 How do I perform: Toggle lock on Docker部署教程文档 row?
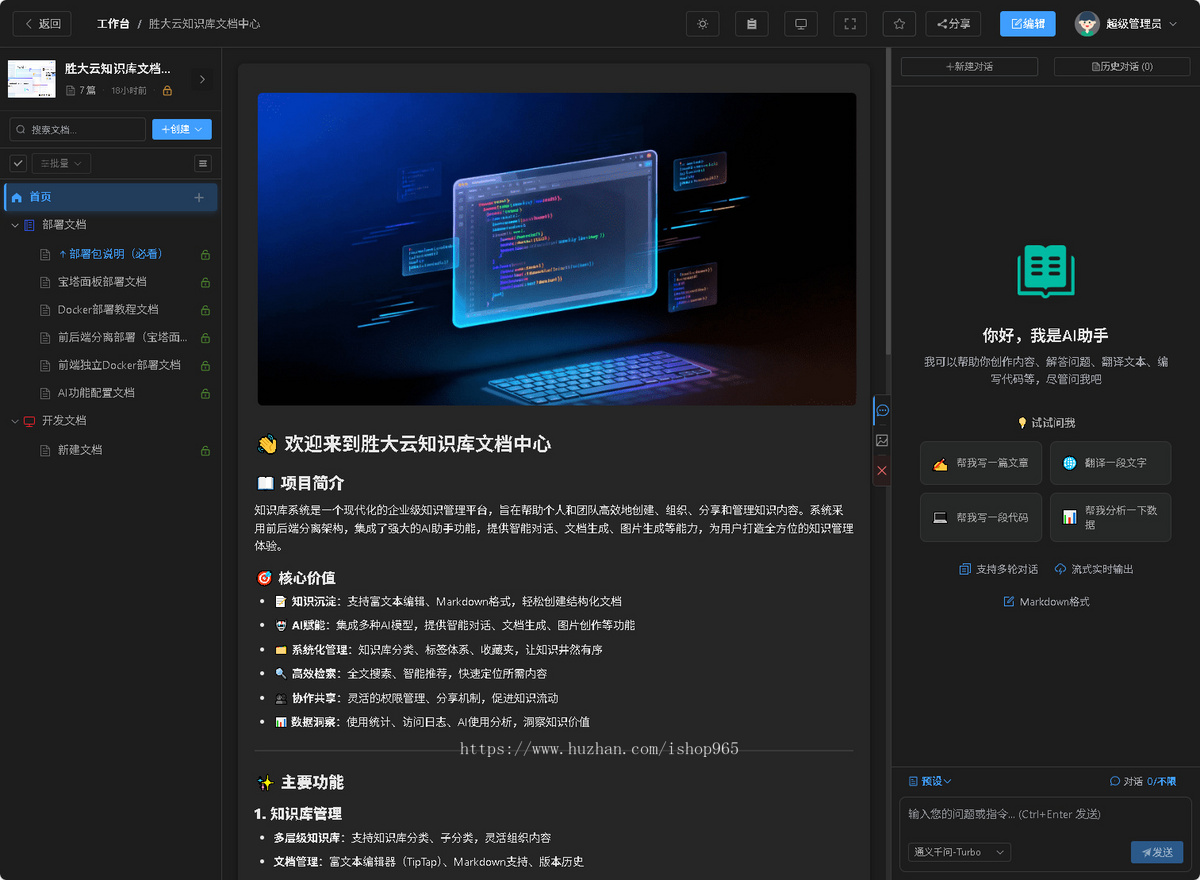(x=205, y=310)
